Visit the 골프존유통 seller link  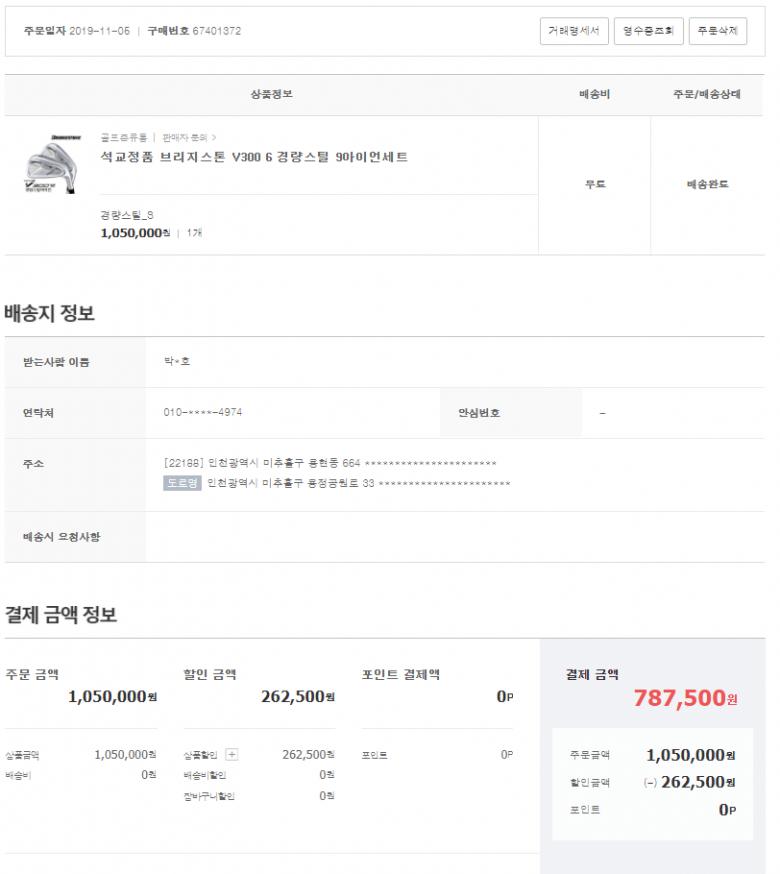[x=123, y=137]
